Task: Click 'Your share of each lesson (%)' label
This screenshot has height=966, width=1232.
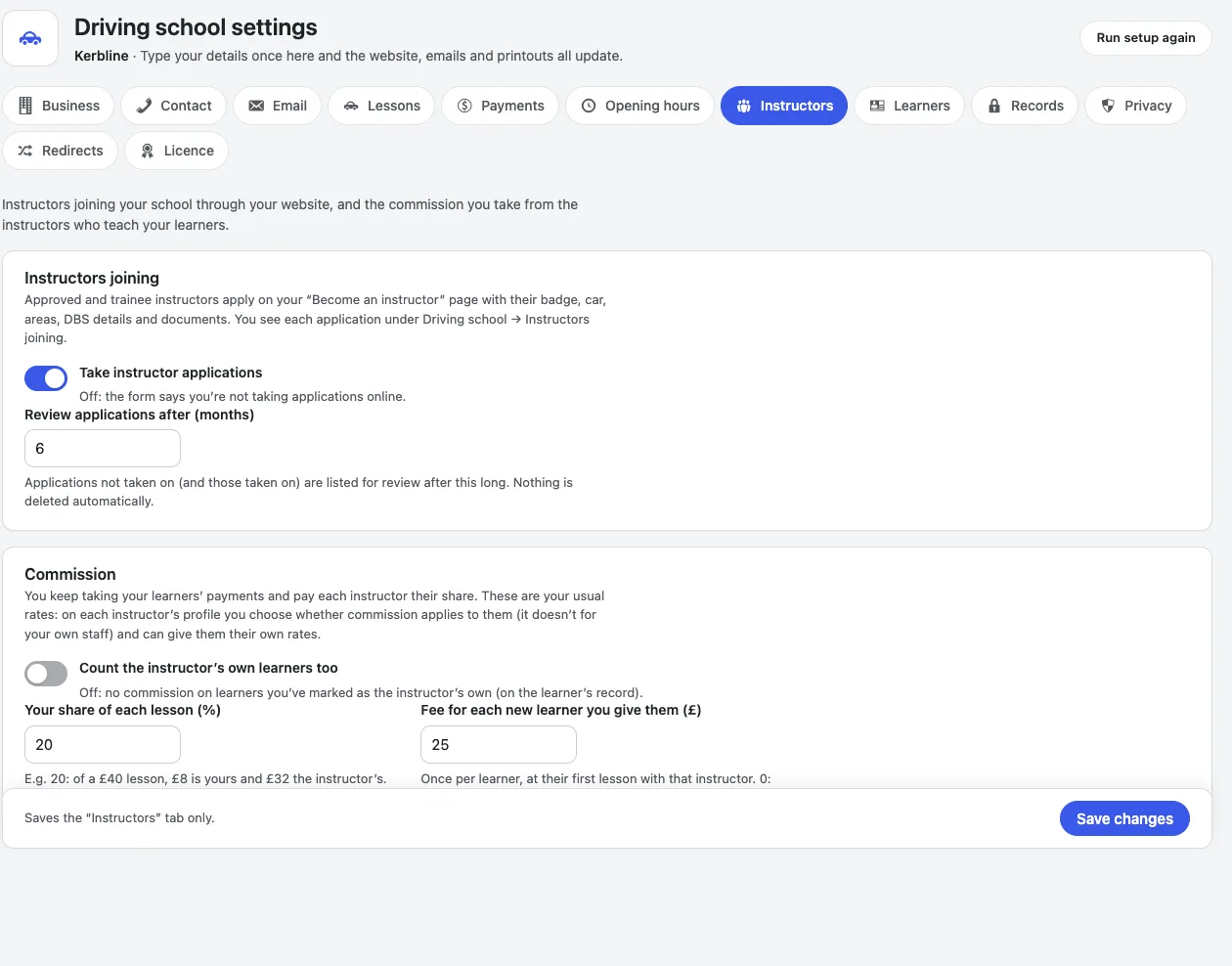Action: (x=122, y=710)
